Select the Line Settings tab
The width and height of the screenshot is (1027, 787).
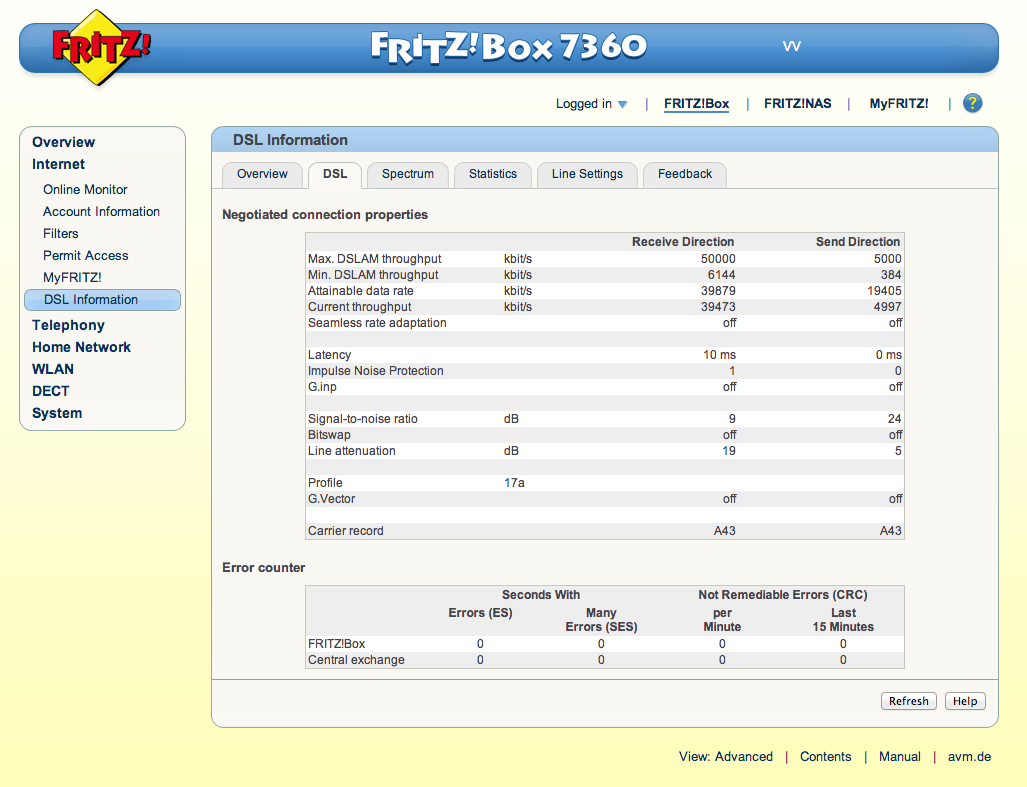coord(587,174)
